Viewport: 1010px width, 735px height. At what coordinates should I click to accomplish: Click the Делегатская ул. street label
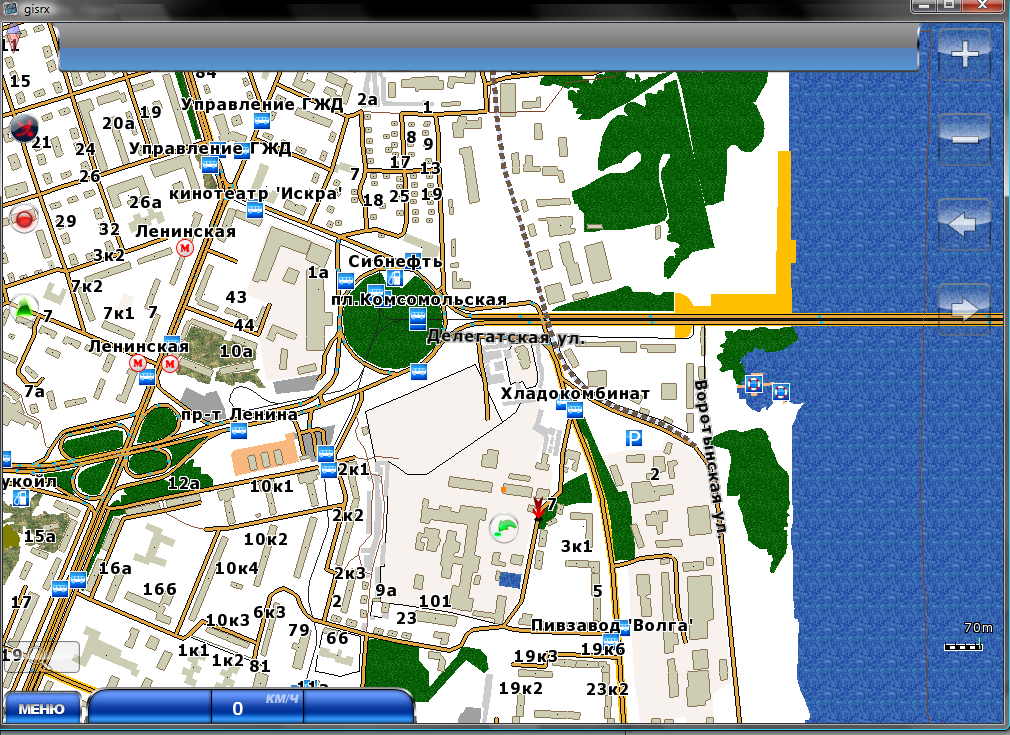click(506, 337)
